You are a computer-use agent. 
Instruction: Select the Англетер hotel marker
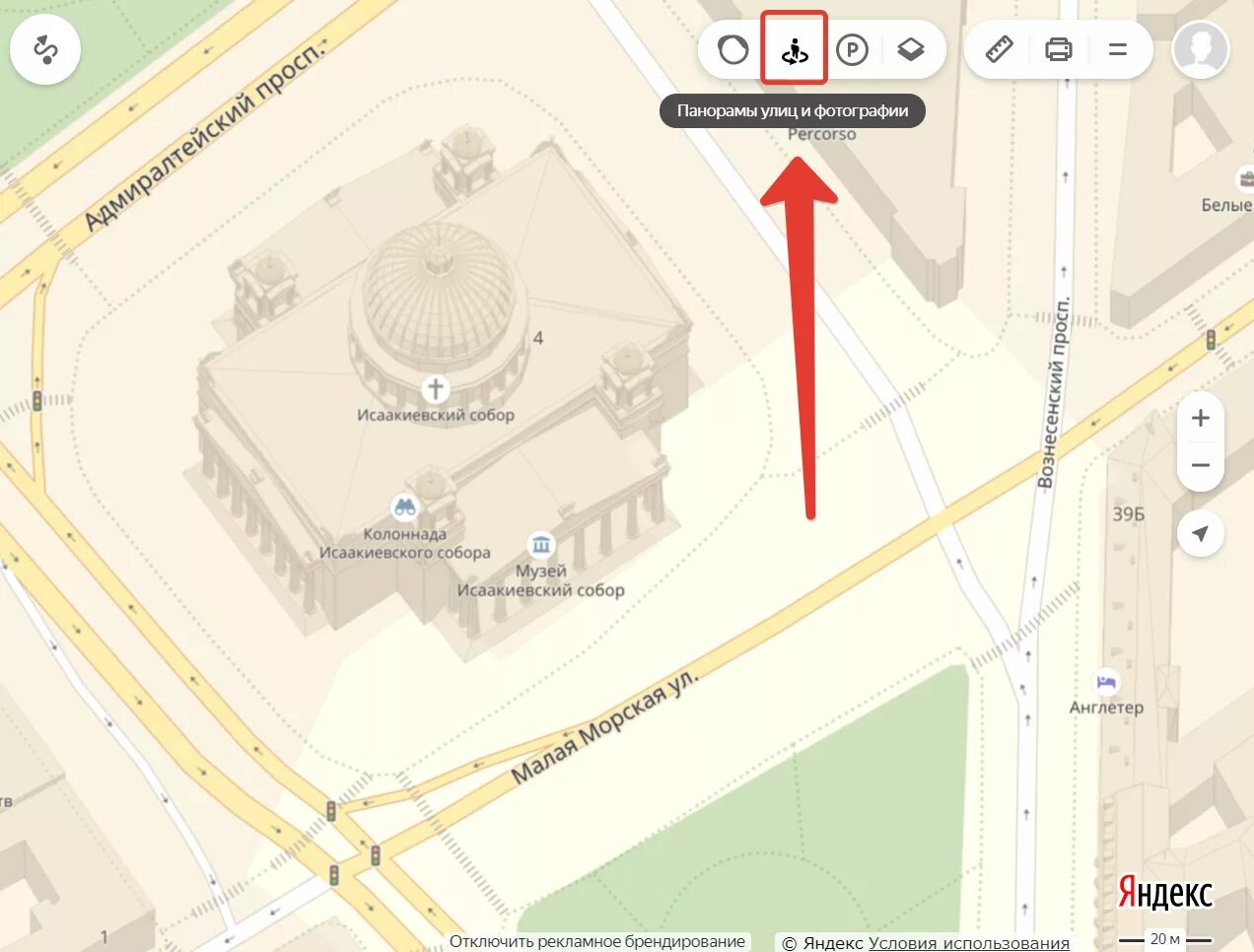coord(1106,681)
